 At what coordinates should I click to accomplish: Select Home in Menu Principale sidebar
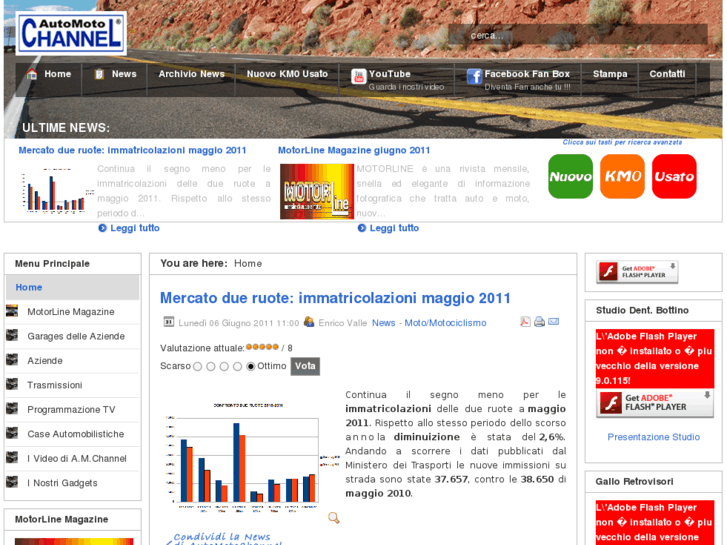(73, 287)
